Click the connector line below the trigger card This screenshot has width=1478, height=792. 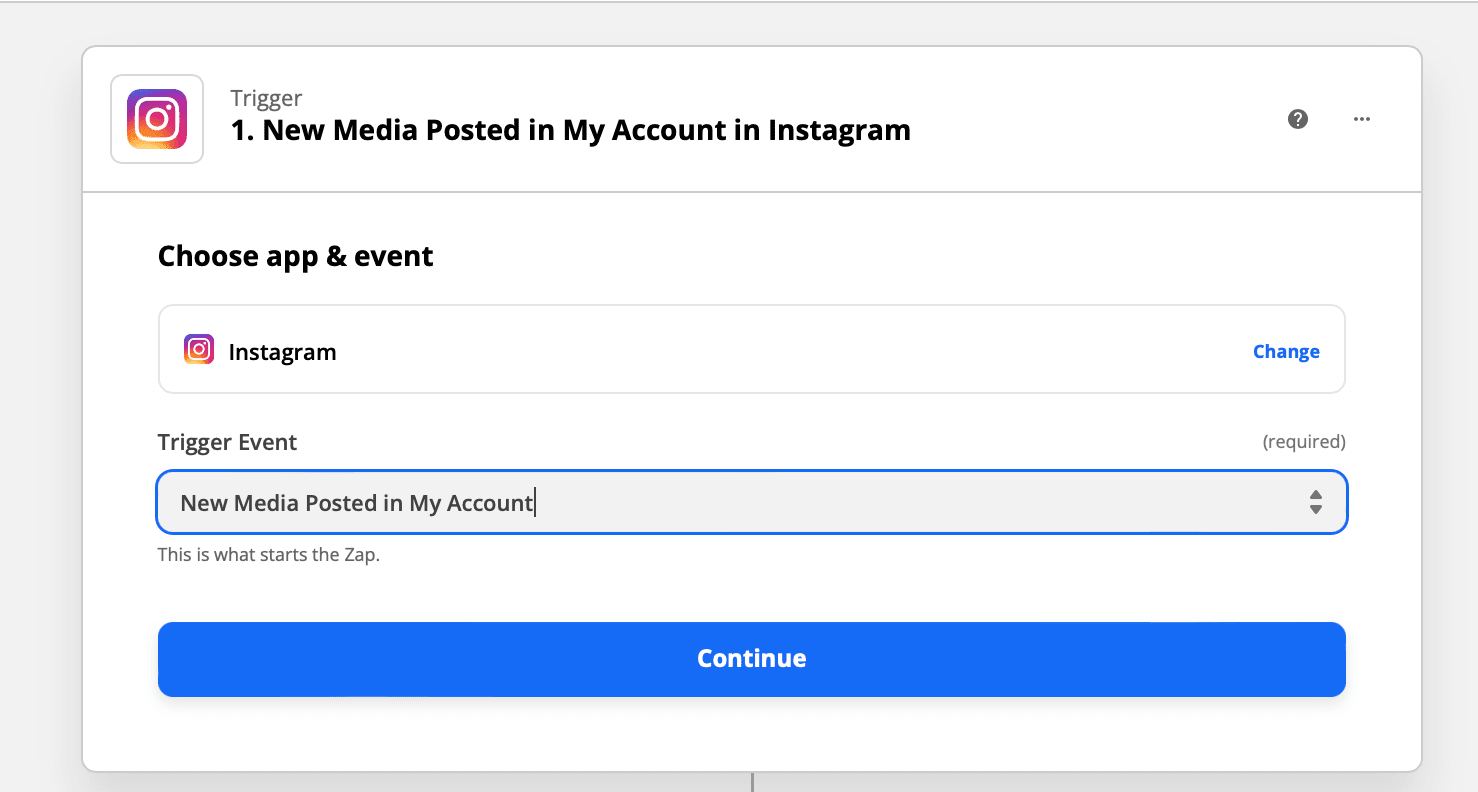click(x=752, y=782)
